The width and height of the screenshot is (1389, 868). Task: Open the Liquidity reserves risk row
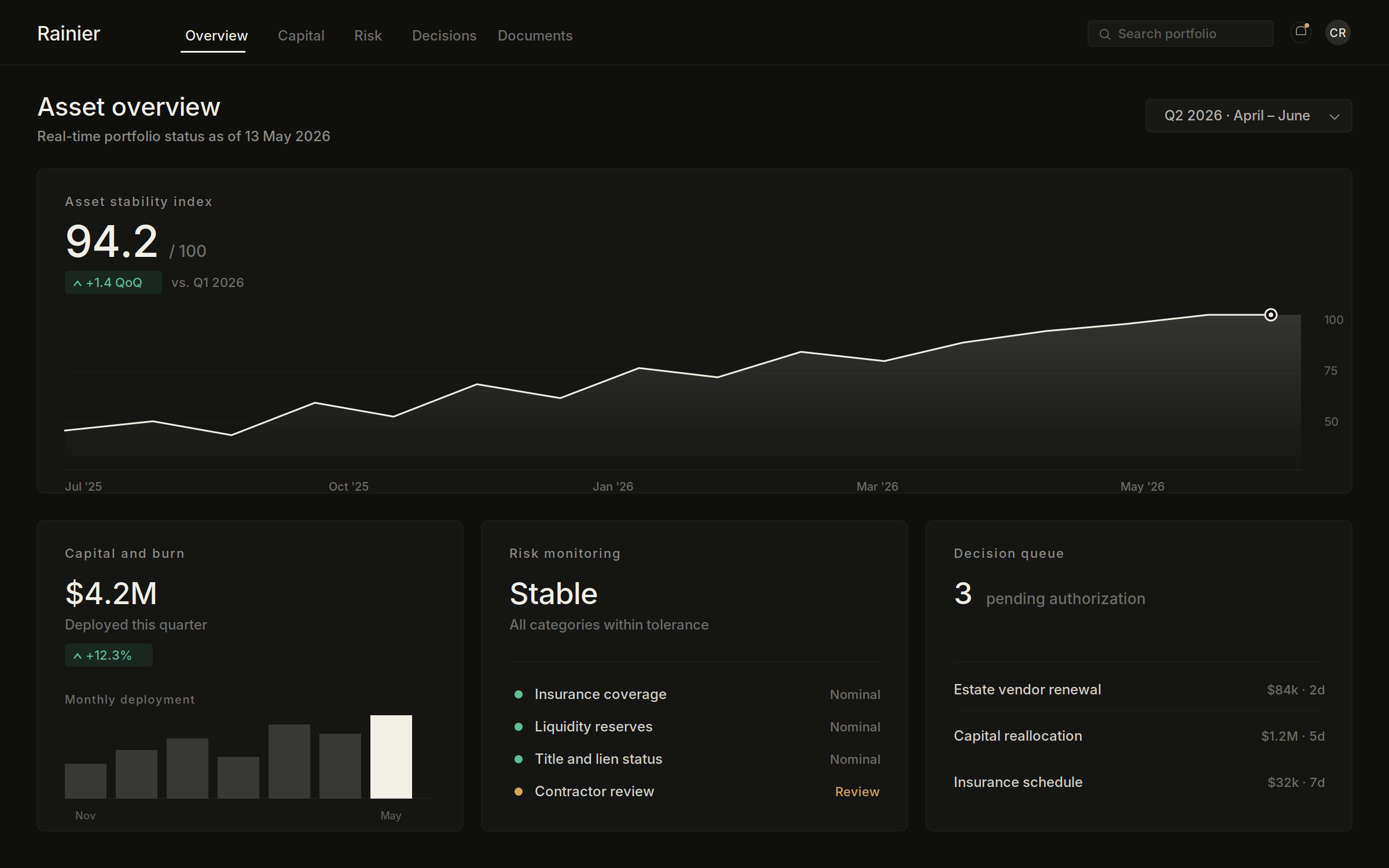(694, 727)
